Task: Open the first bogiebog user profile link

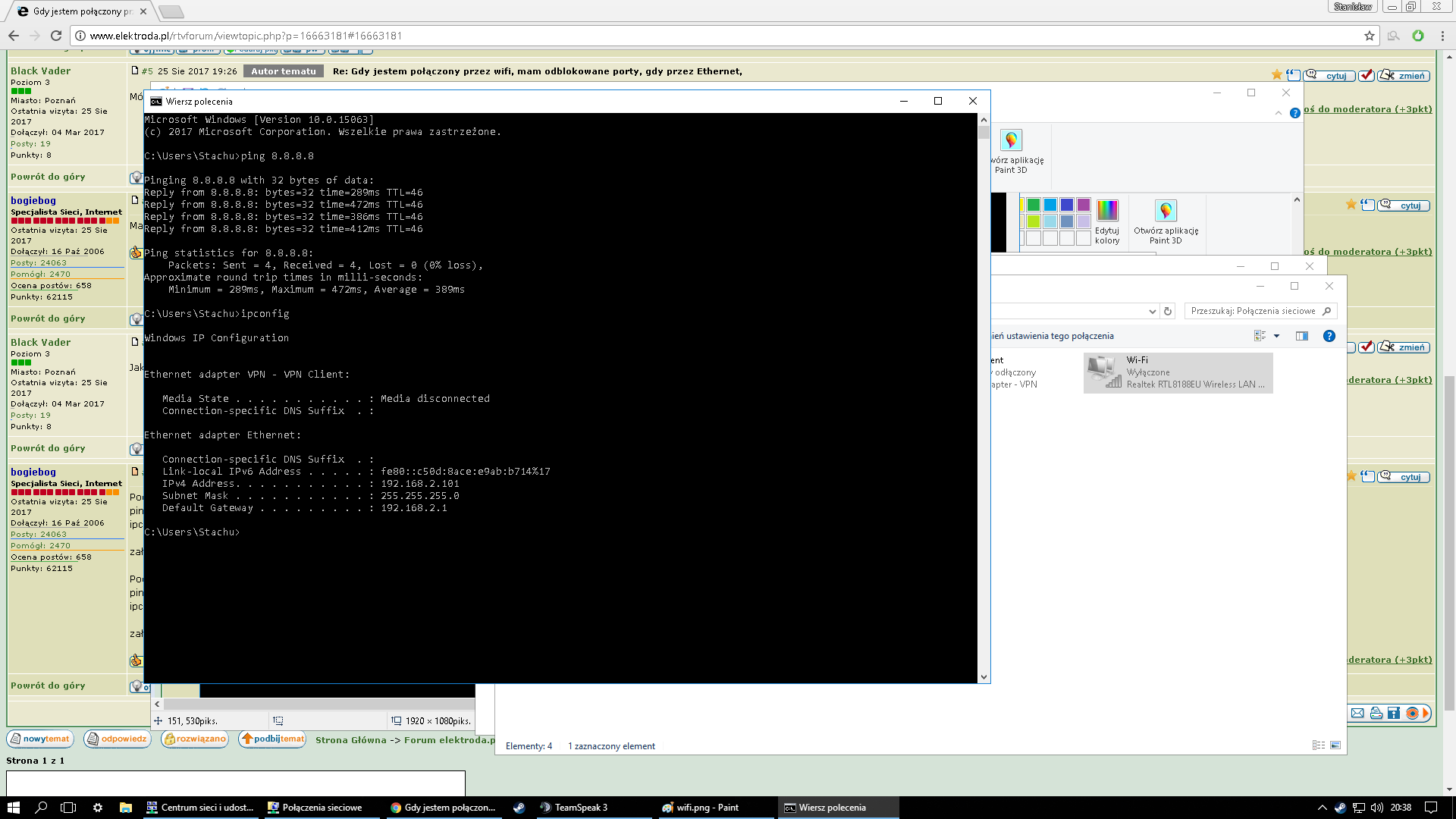Action: pos(33,201)
